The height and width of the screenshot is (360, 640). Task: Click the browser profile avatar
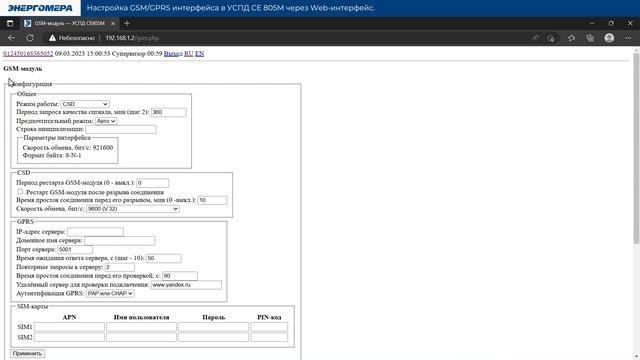[x=609, y=38]
